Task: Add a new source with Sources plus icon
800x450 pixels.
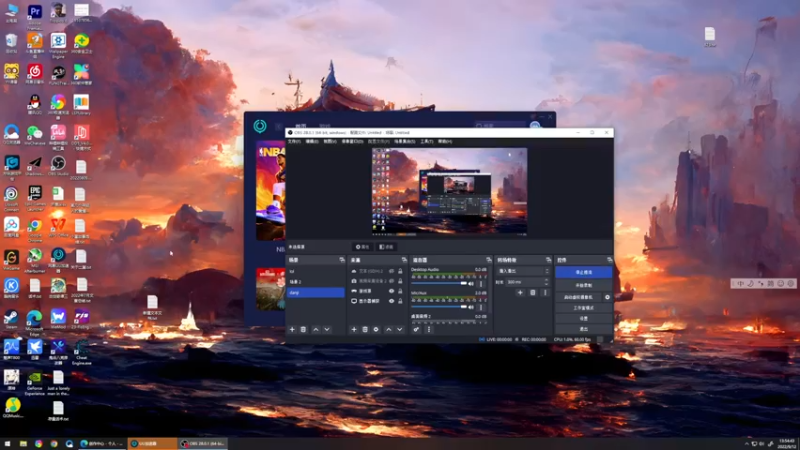Action: (x=354, y=330)
